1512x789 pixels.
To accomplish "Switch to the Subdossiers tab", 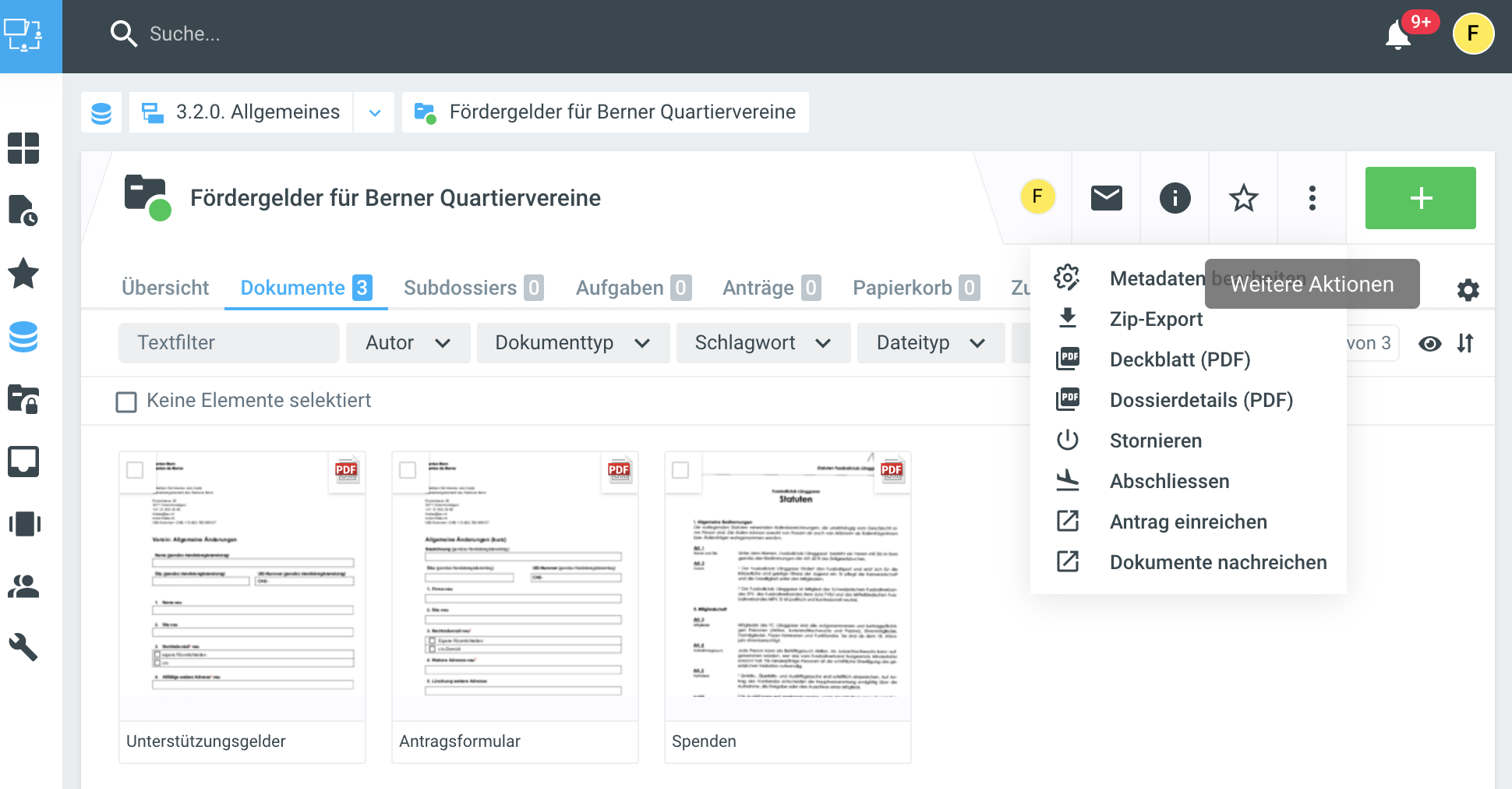I will (x=472, y=288).
